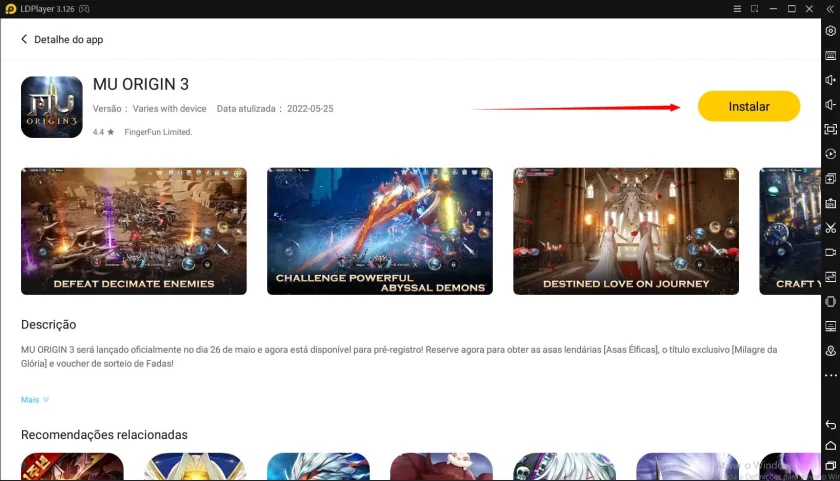This screenshot has height=481, width=840.
Task: Click the FingerFun Limited. developer name
Action: coord(158,132)
